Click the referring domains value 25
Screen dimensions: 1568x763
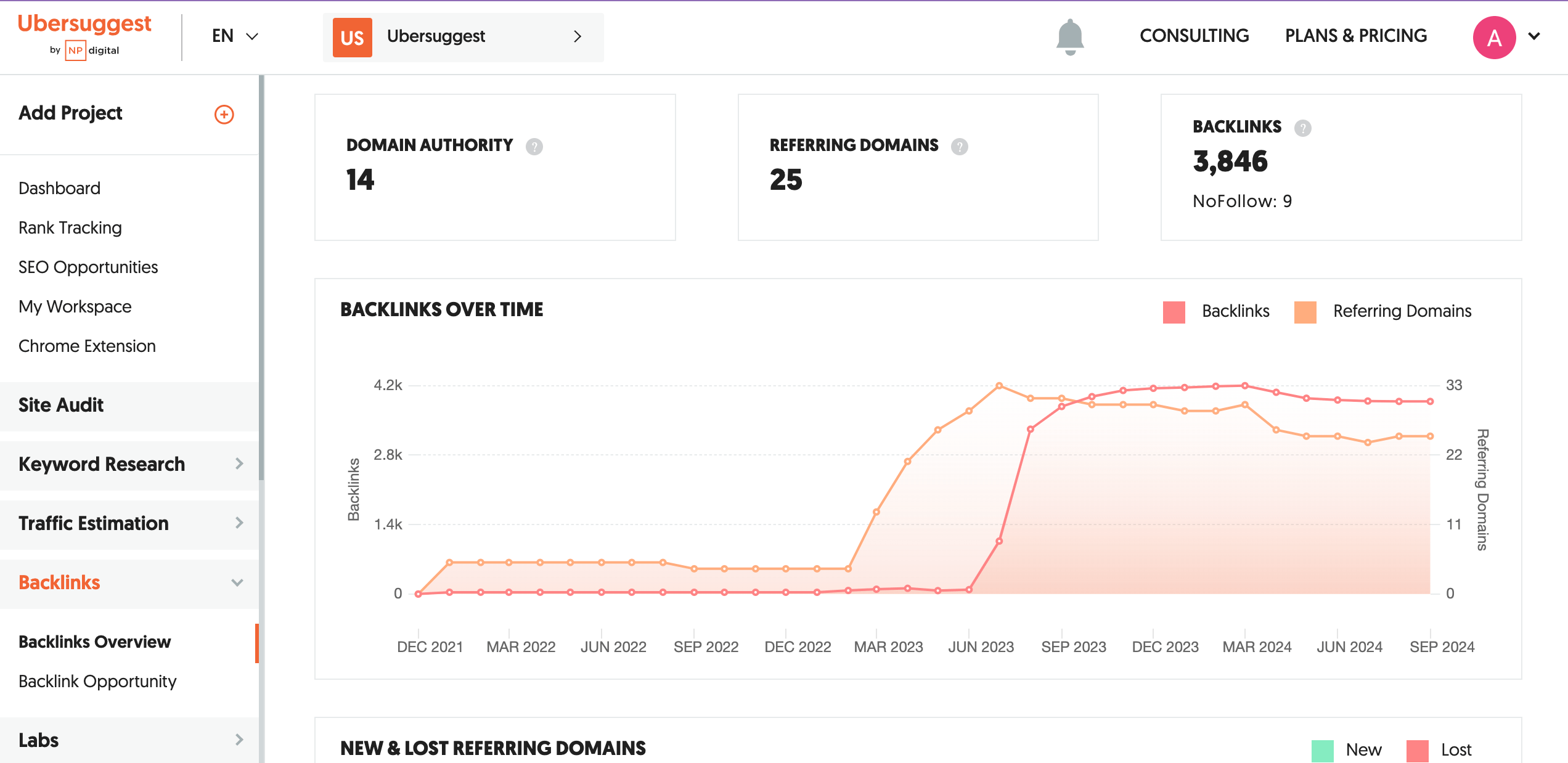coord(786,180)
